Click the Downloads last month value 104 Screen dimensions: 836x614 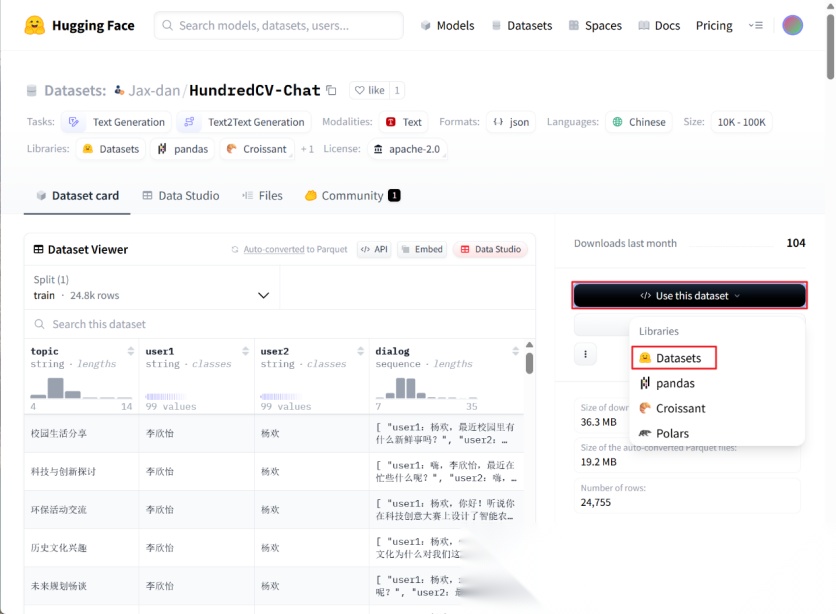(x=795, y=243)
